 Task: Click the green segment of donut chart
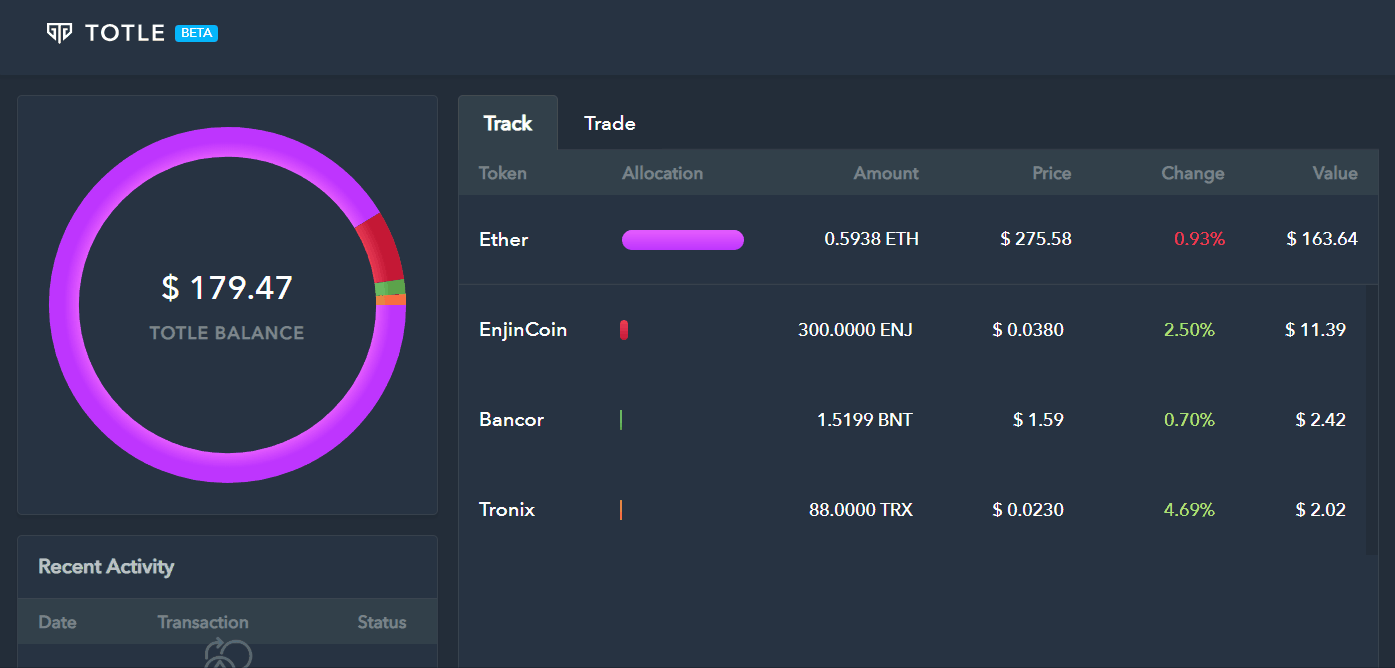pyautogui.click(x=390, y=288)
